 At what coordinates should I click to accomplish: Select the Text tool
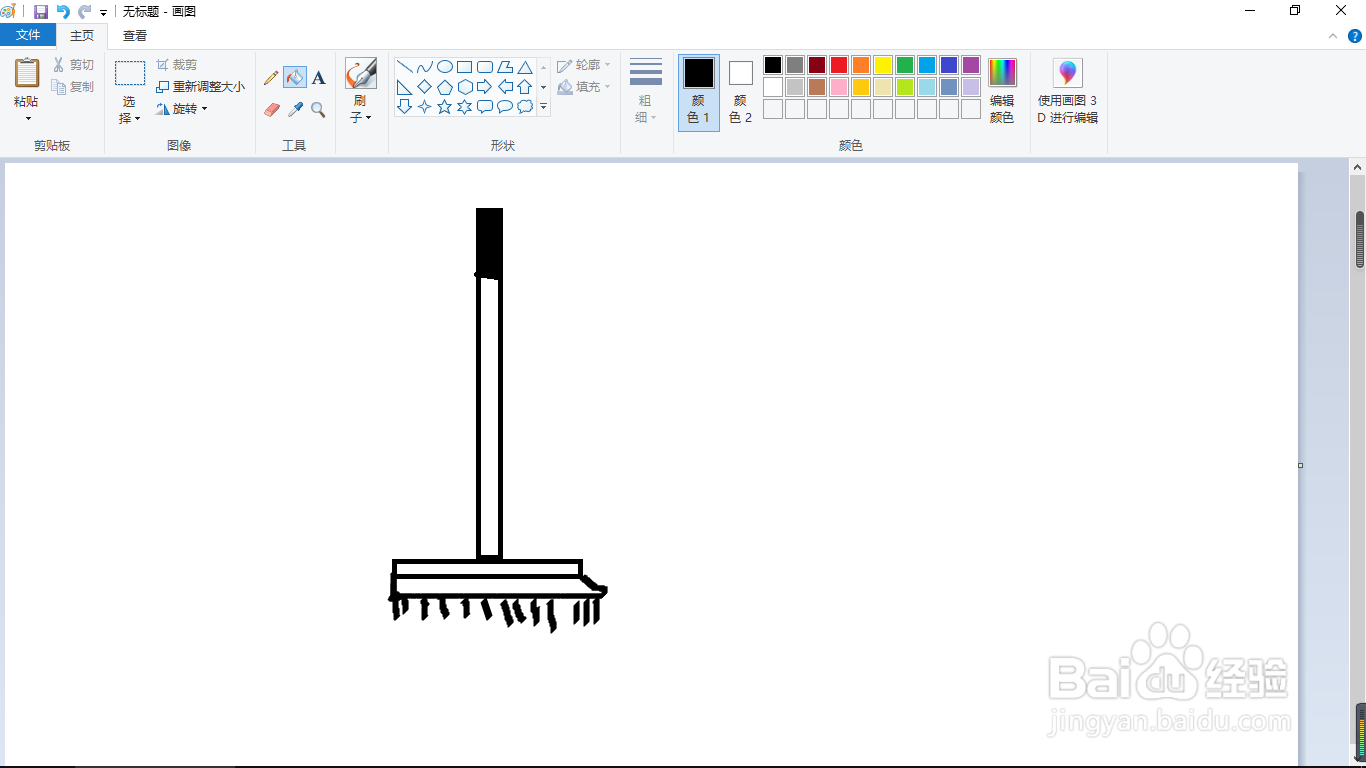pyautogui.click(x=319, y=78)
